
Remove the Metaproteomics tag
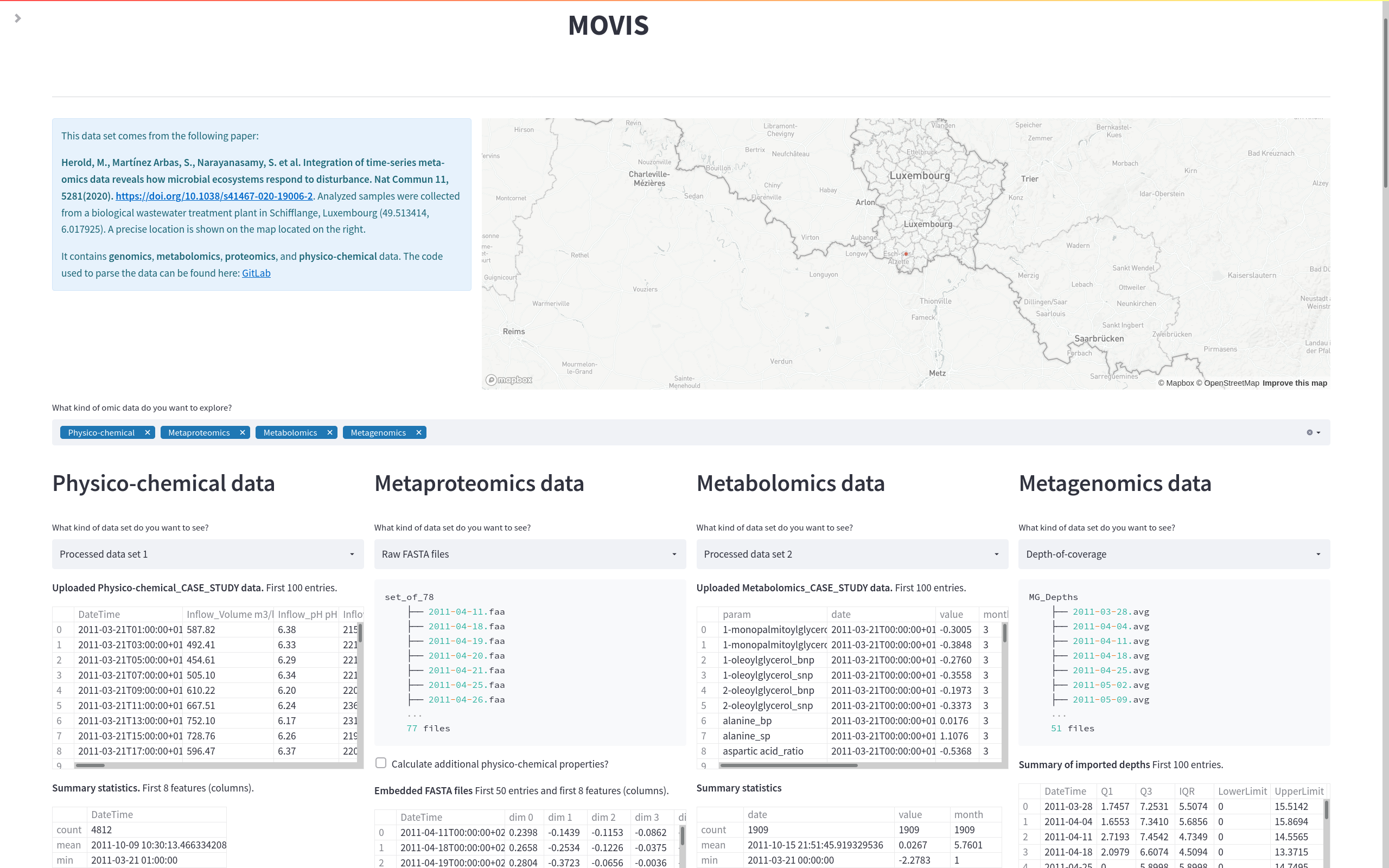(x=242, y=433)
